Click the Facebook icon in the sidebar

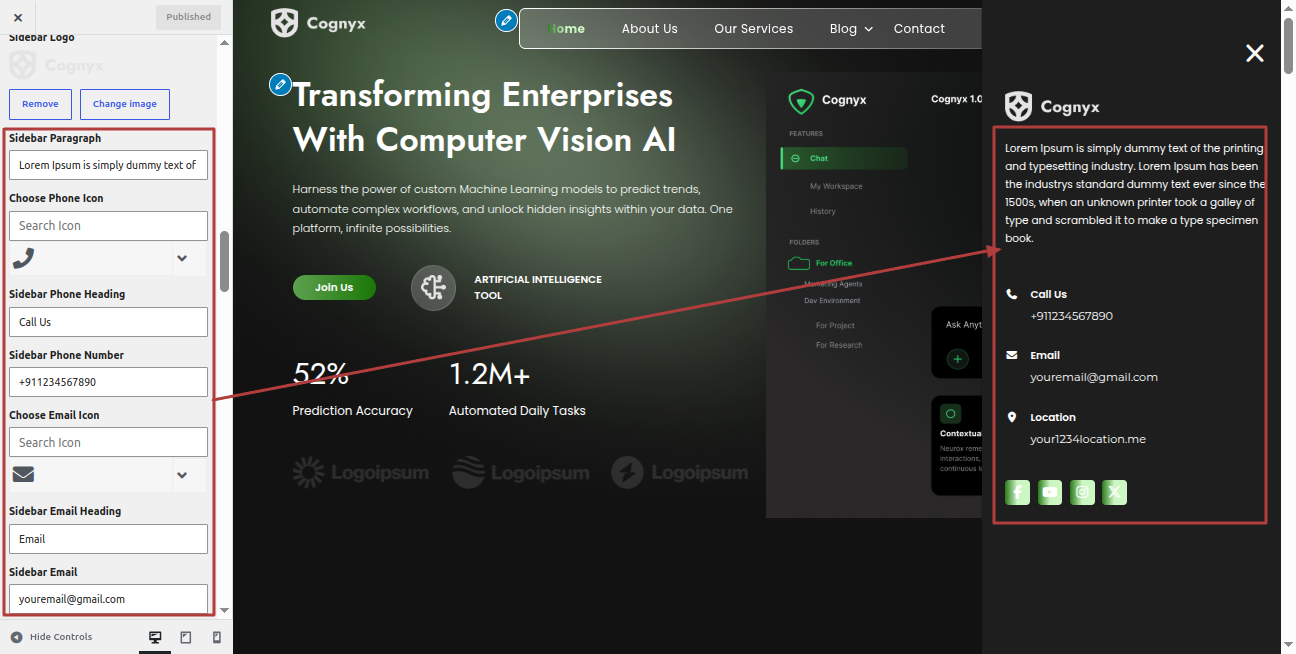click(x=1017, y=492)
